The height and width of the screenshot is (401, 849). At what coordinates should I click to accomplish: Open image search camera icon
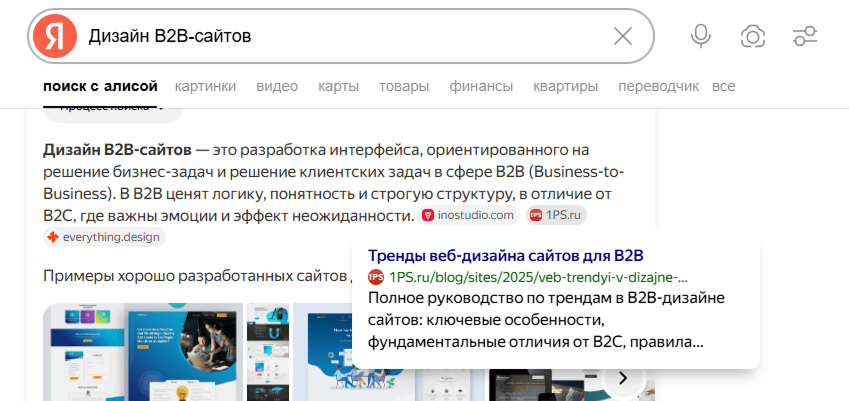(753, 36)
